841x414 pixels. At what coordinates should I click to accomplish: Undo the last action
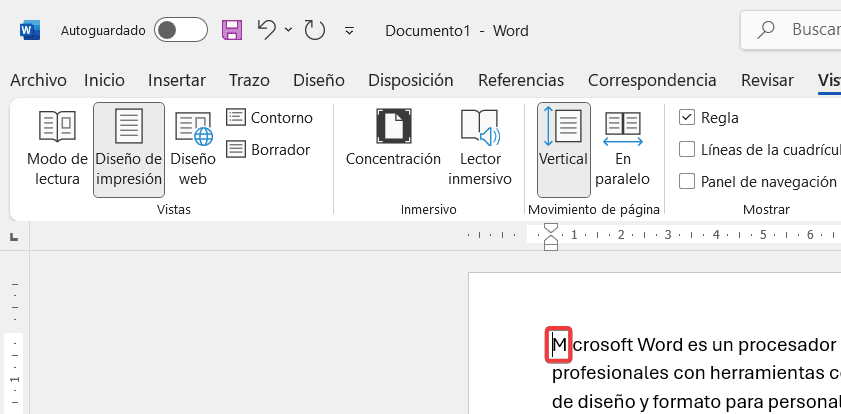[267, 29]
